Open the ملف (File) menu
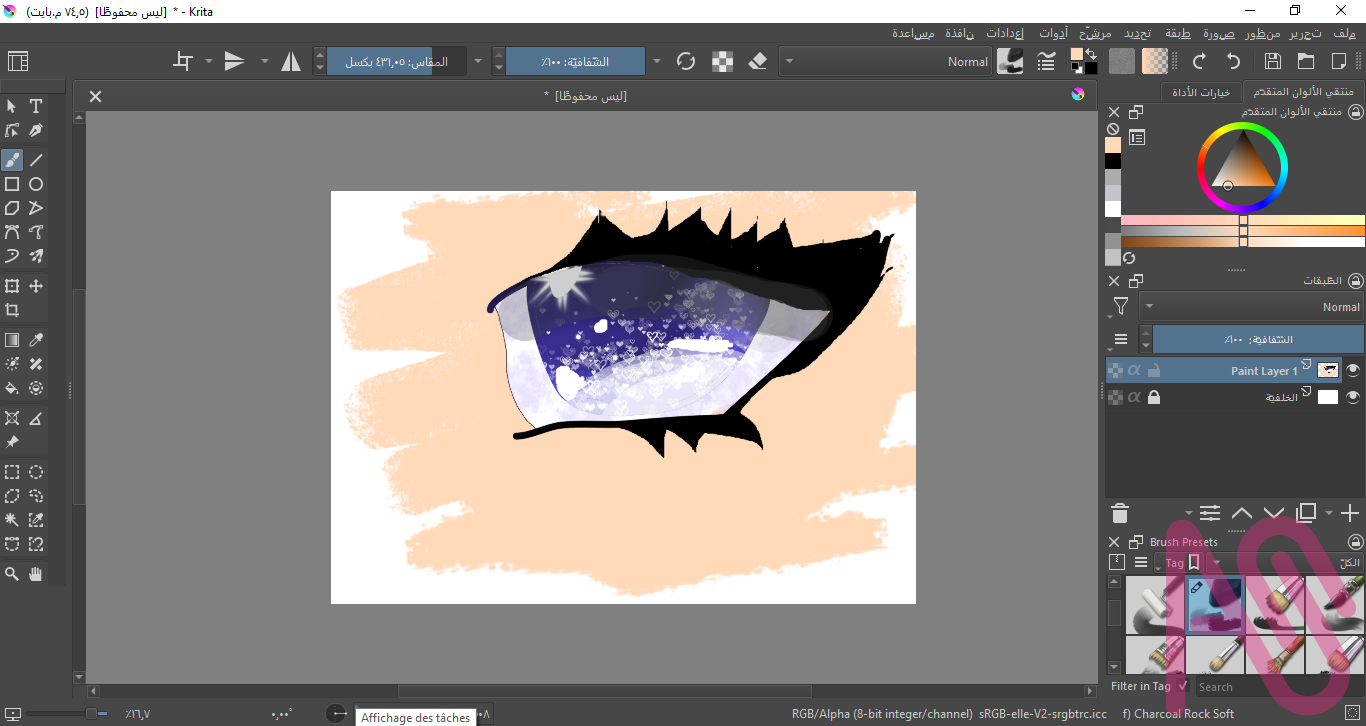1366x726 pixels. coord(1344,33)
